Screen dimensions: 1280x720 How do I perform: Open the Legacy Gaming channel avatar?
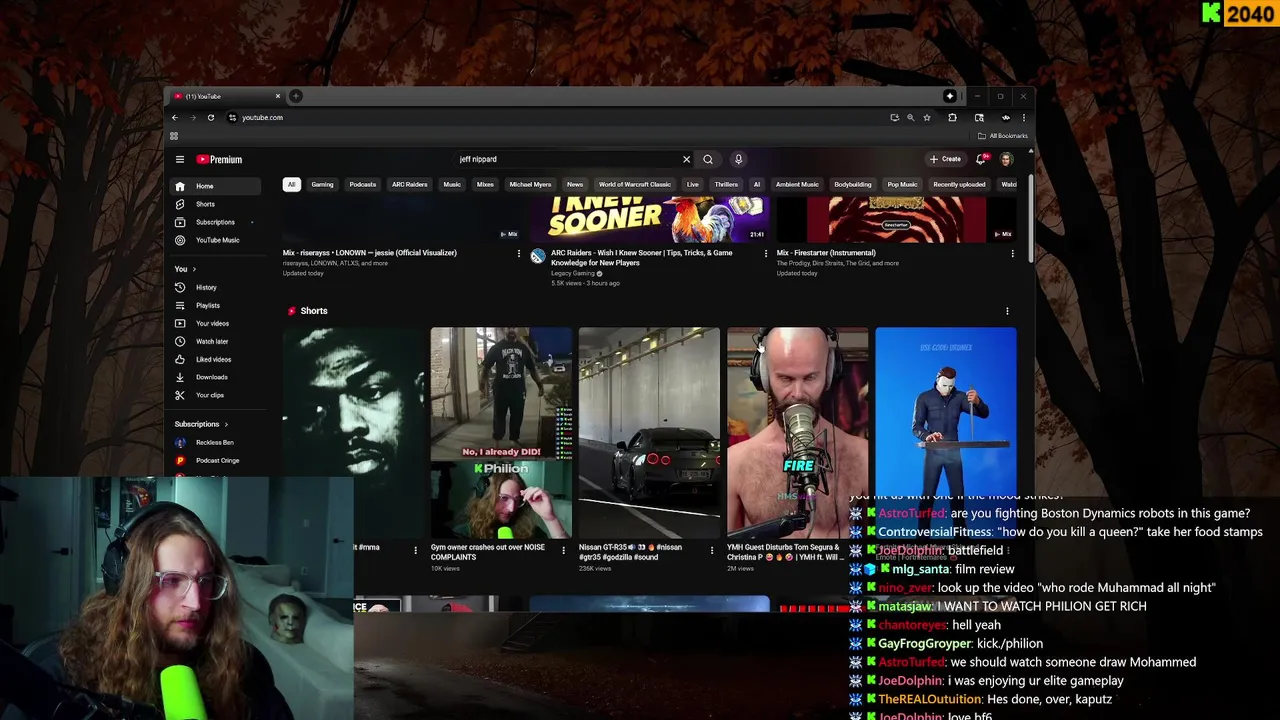[x=538, y=257]
